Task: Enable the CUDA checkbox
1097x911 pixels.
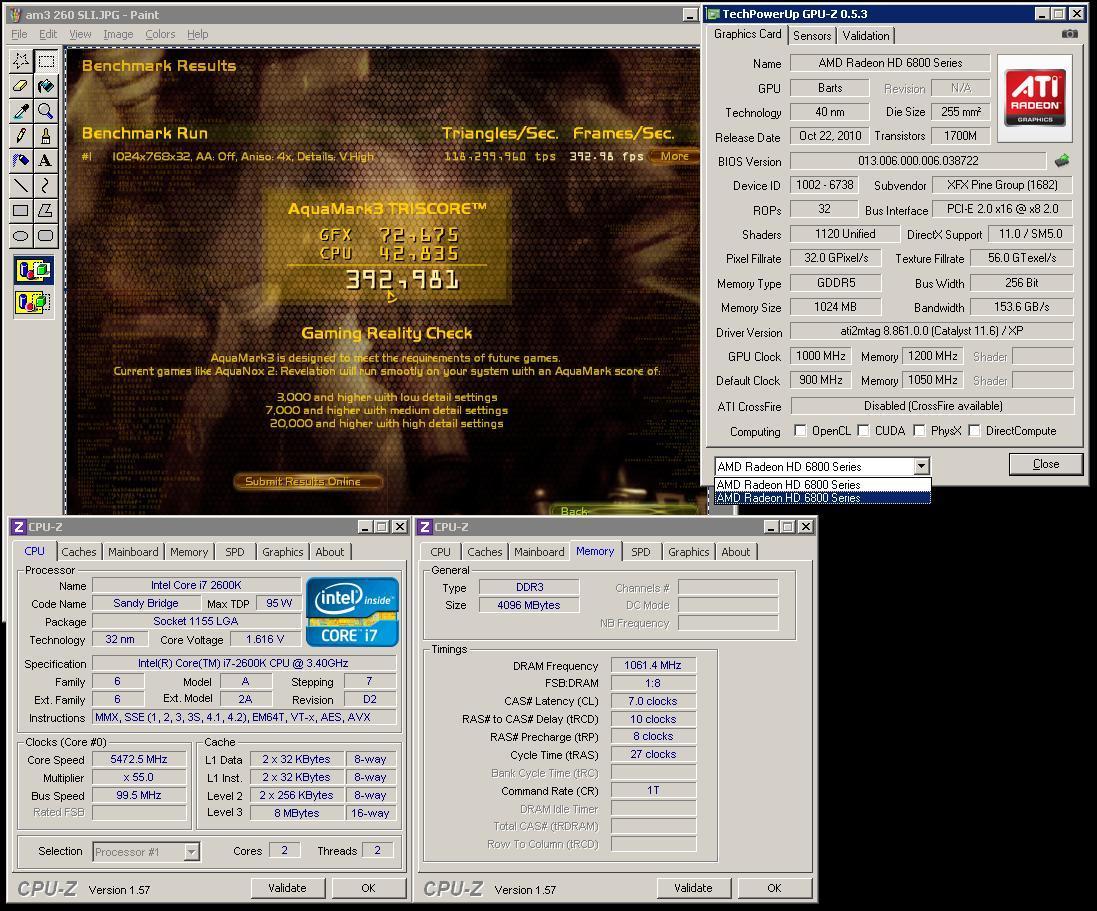Action: tap(863, 430)
